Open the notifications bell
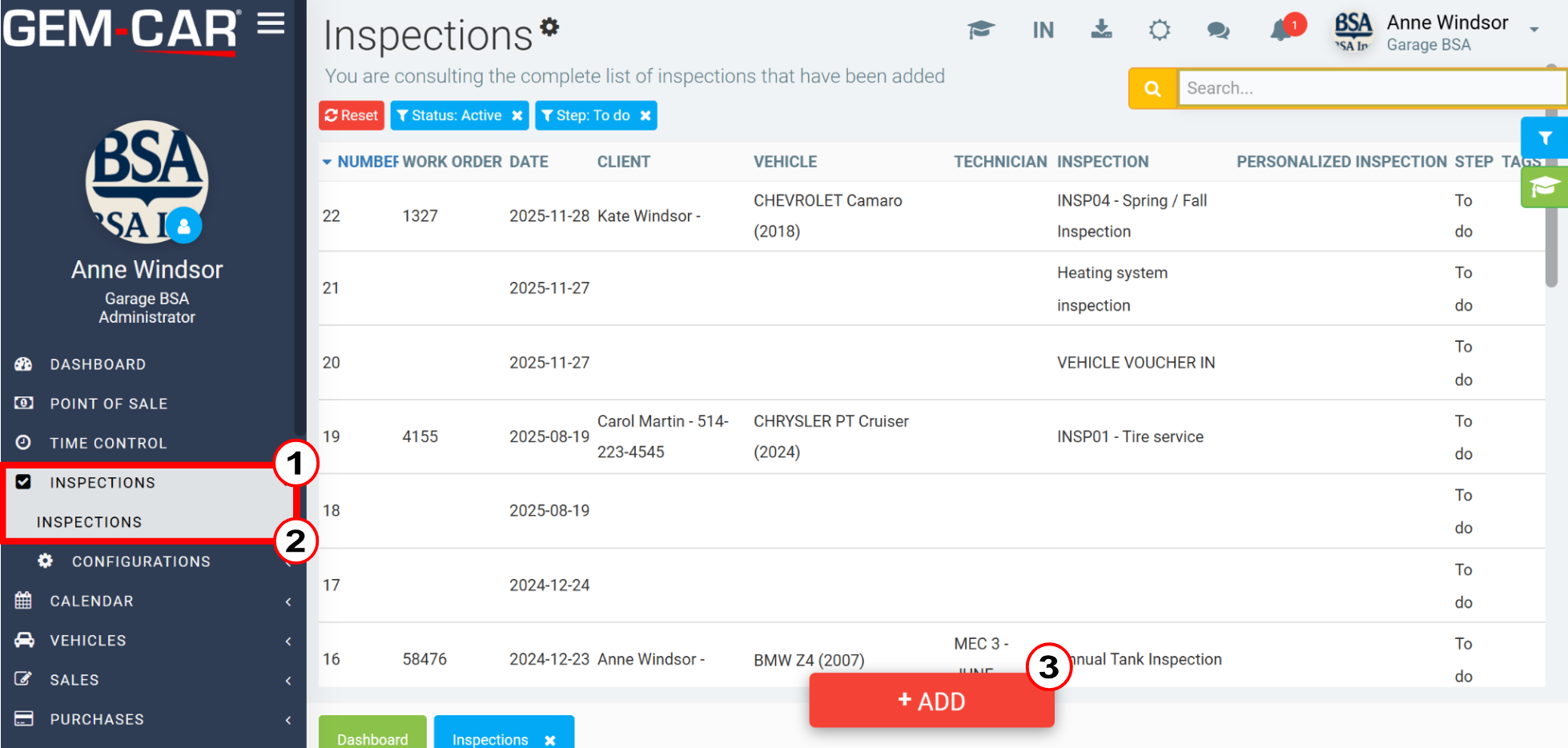 click(x=1281, y=30)
